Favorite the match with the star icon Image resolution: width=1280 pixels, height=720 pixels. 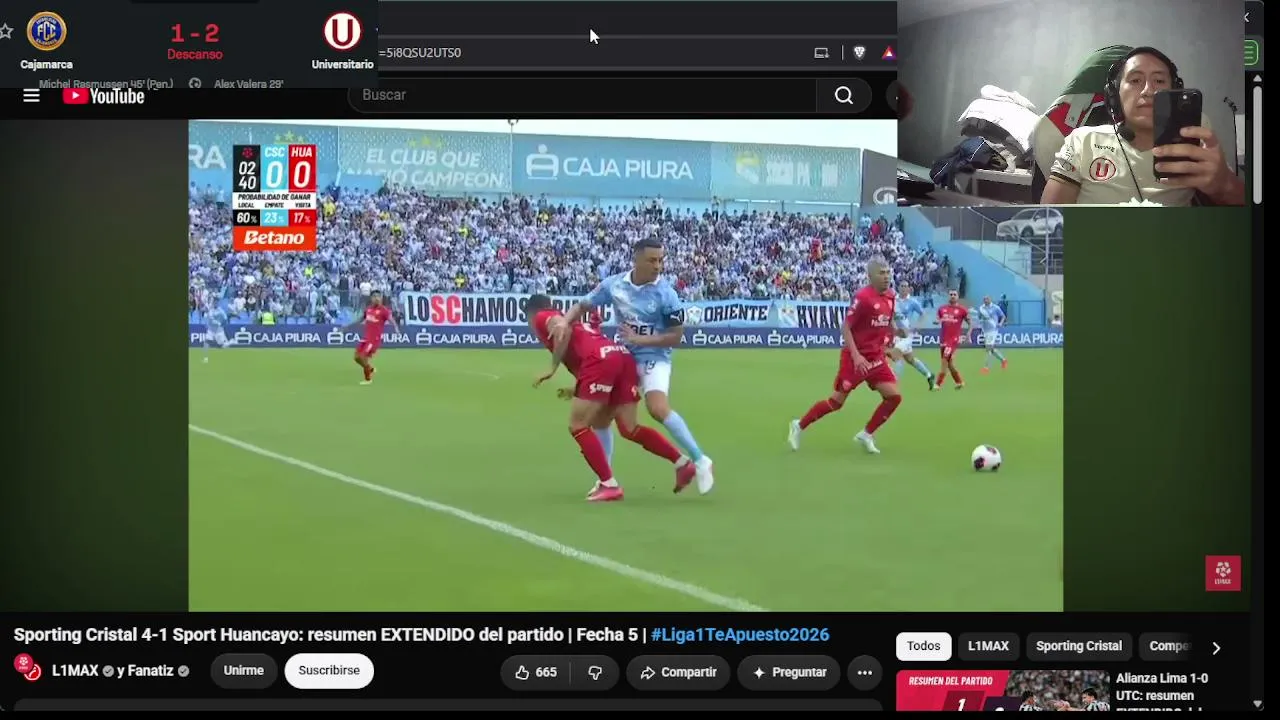click(x=5, y=32)
